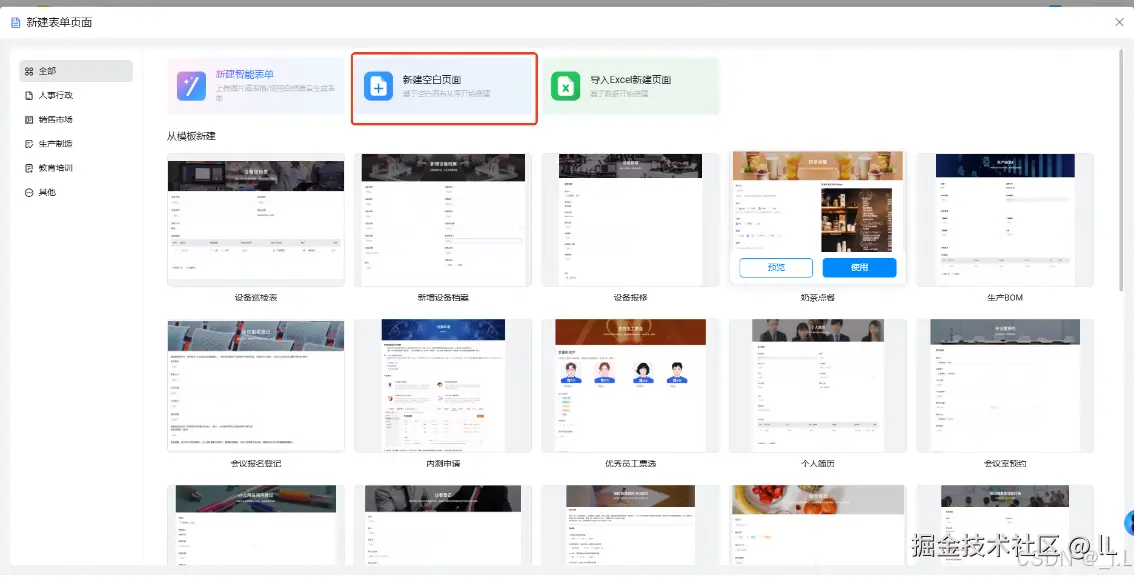Open the 新增设备档案 template thumbnail
The width and height of the screenshot is (1136, 578).
[443, 220]
